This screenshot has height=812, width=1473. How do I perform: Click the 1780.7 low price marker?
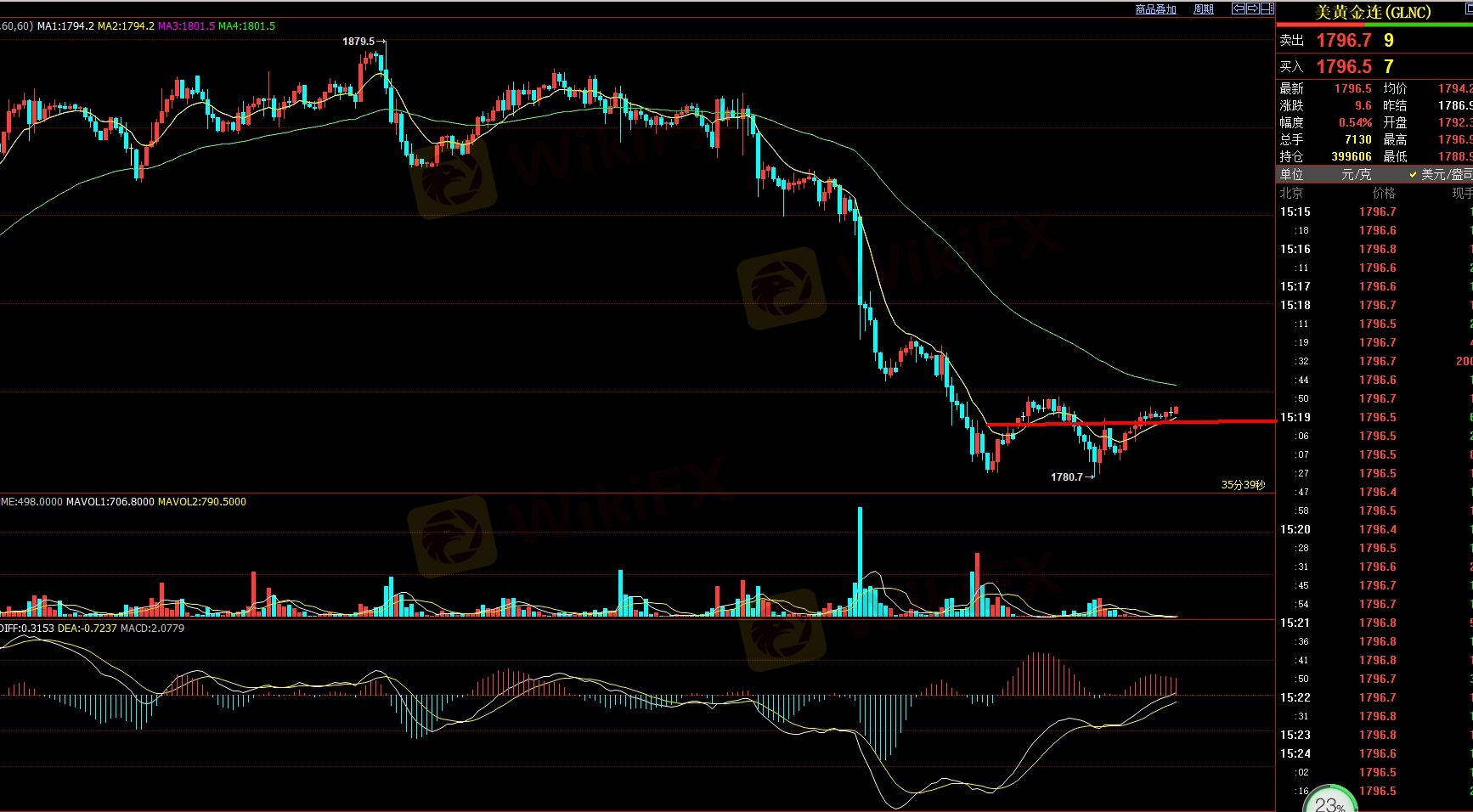click(1067, 477)
